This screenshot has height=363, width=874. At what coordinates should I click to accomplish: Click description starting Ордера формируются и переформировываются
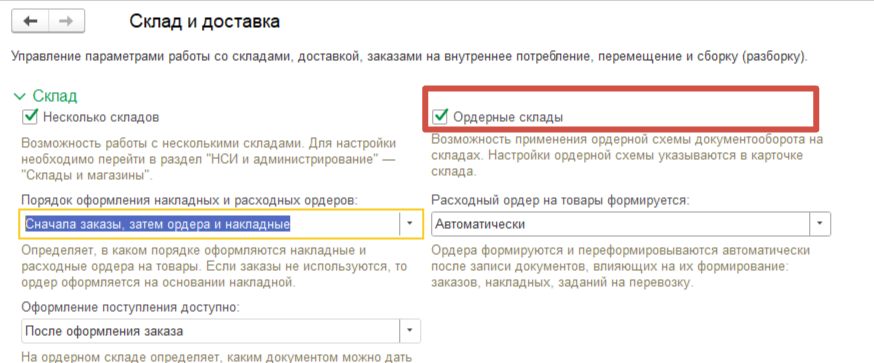click(621, 266)
